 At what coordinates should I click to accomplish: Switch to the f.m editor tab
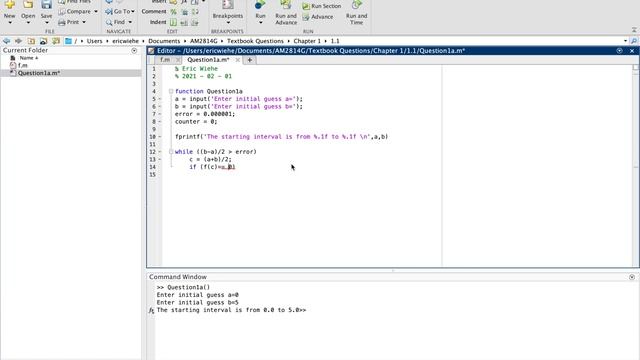(165, 60)
